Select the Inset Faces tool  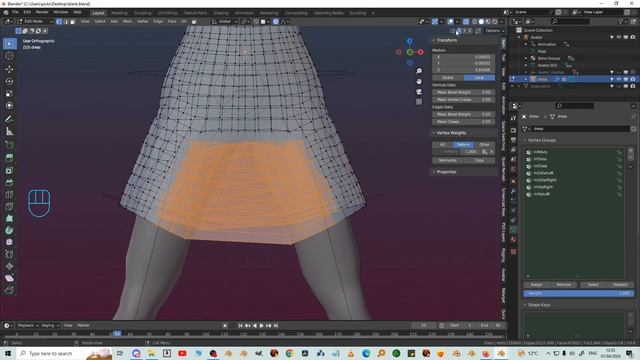tap(9, 170)
